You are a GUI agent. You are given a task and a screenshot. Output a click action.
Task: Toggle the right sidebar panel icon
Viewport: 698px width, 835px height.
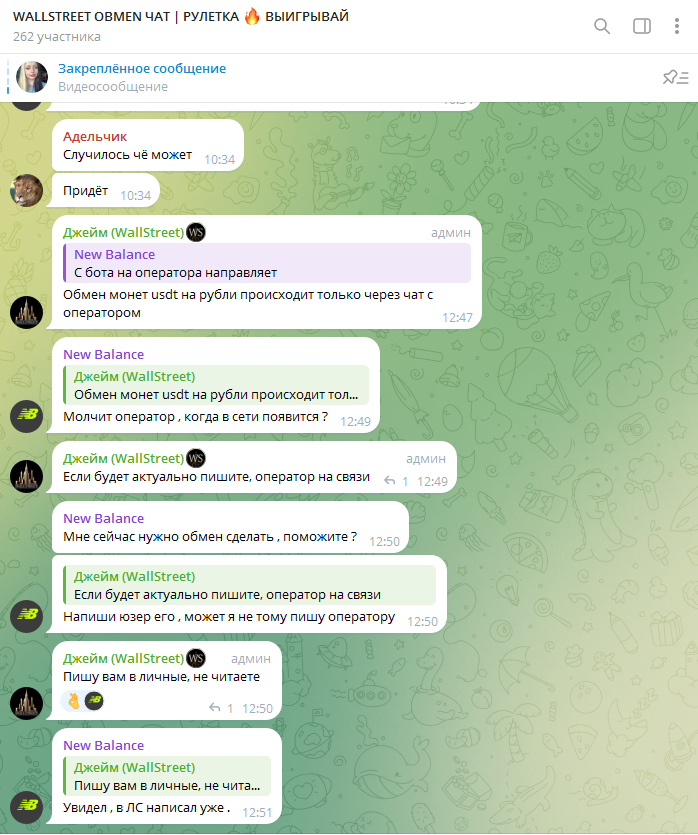(x=642, y=26)
